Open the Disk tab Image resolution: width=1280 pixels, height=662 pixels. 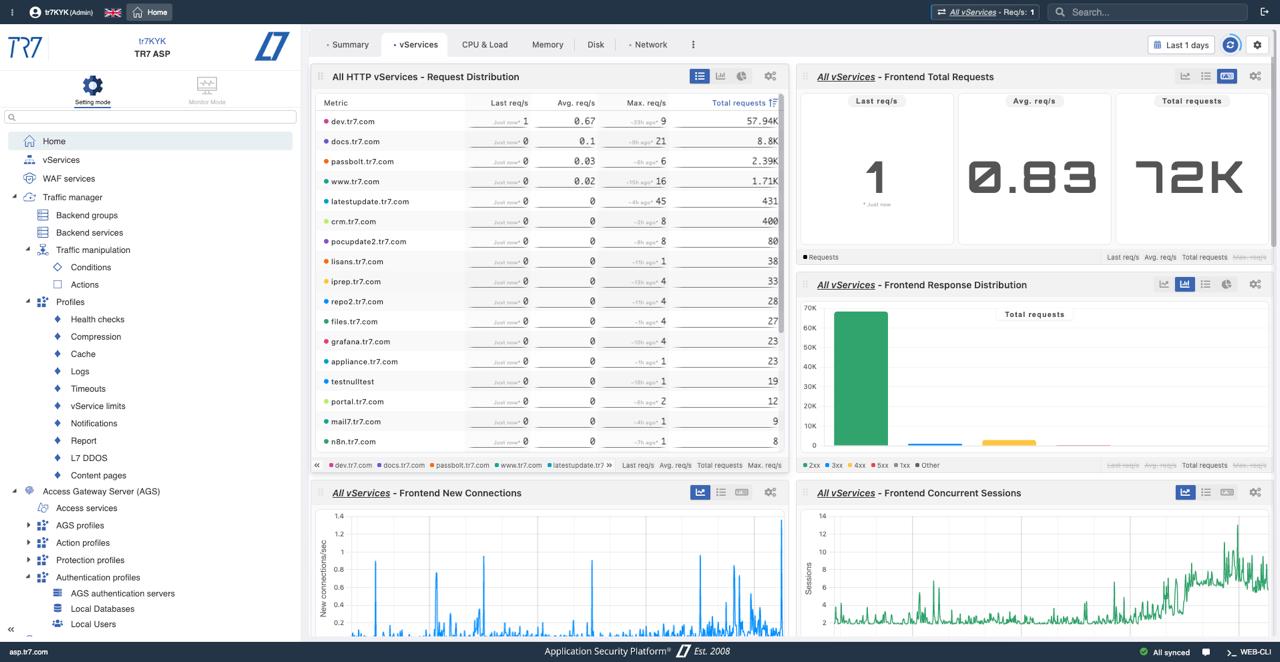[596, 45]
